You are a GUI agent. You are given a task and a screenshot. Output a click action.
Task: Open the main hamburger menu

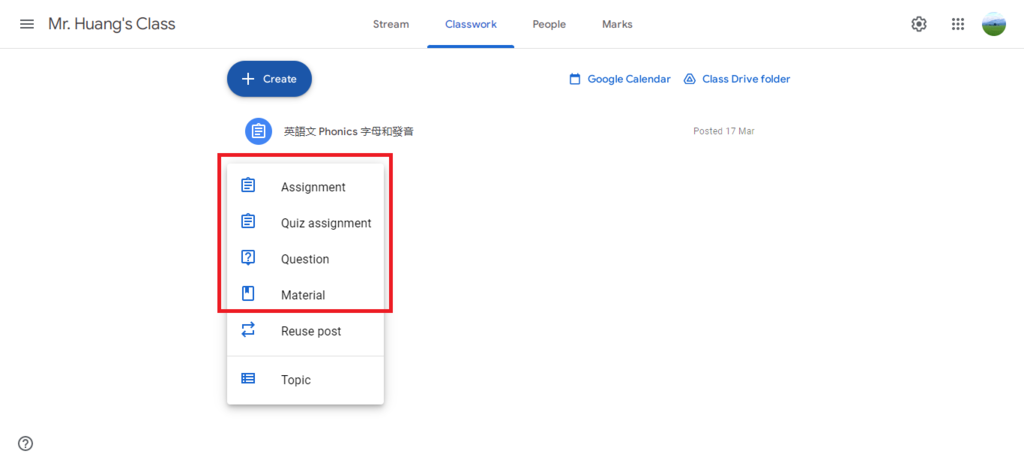point(27,24)
